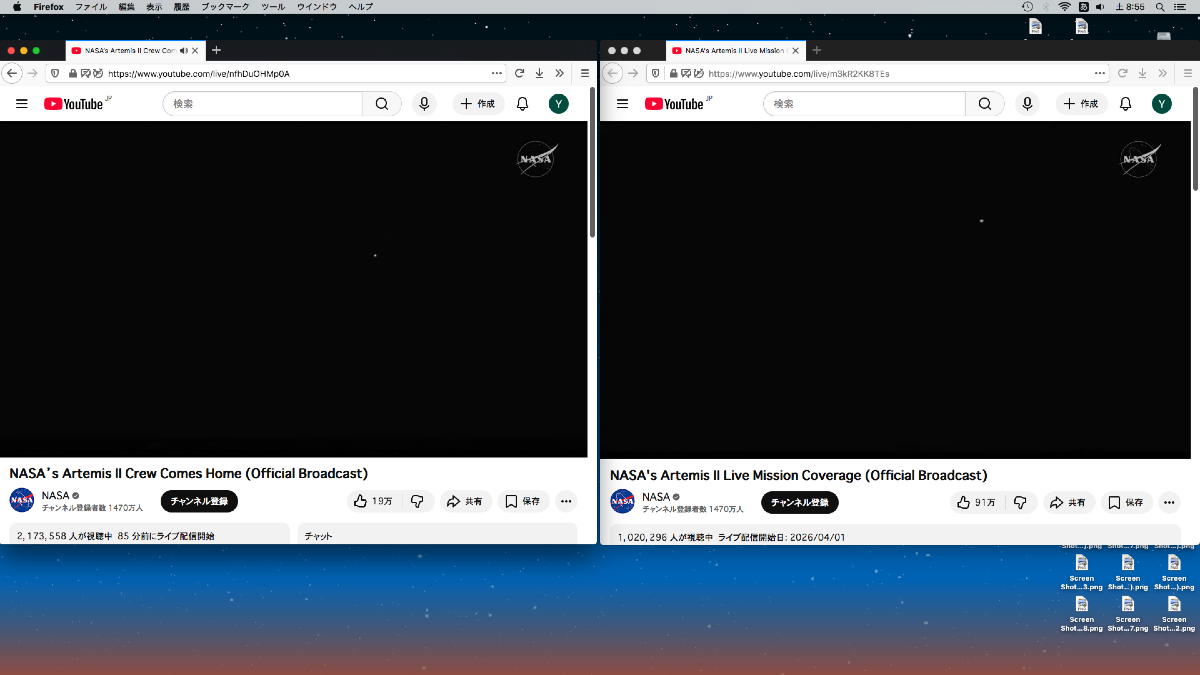Open ツール menu in menu bar
This screenshot has height=675, width=1200.
[272, 7]
